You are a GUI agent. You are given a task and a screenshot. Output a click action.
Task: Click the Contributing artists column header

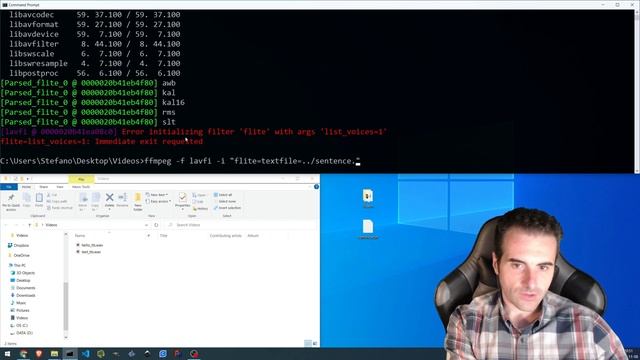coord(226,236)
